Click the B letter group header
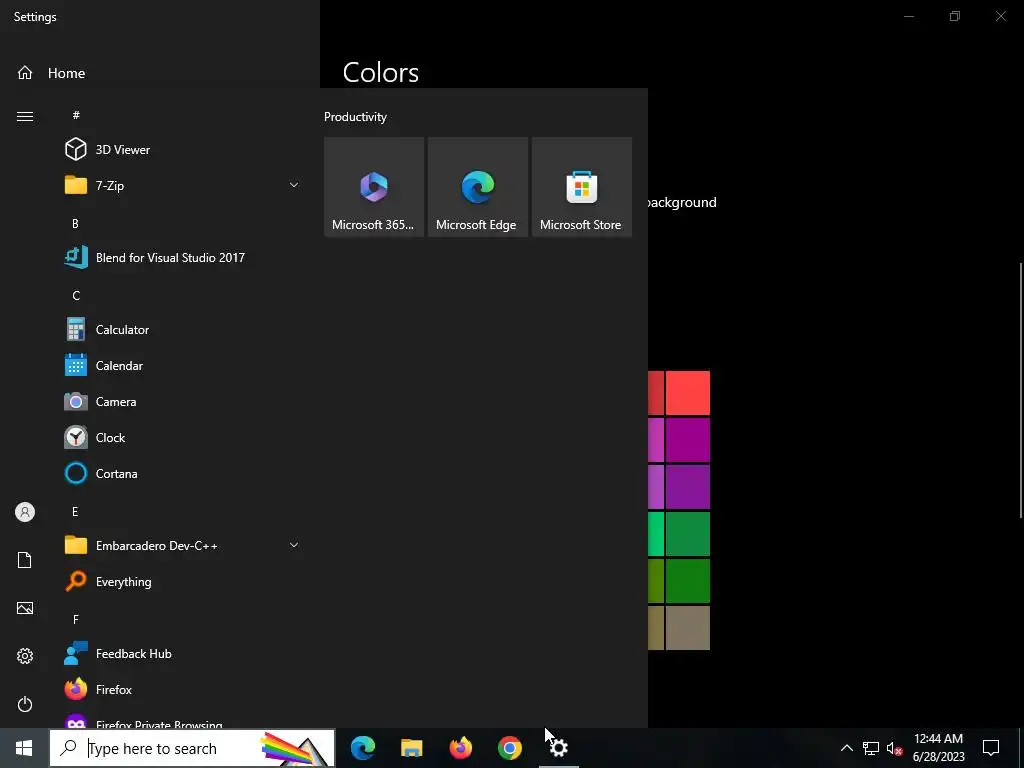Screen dimensions: 1024x768 pyautogui.click(x=75, y=223)
